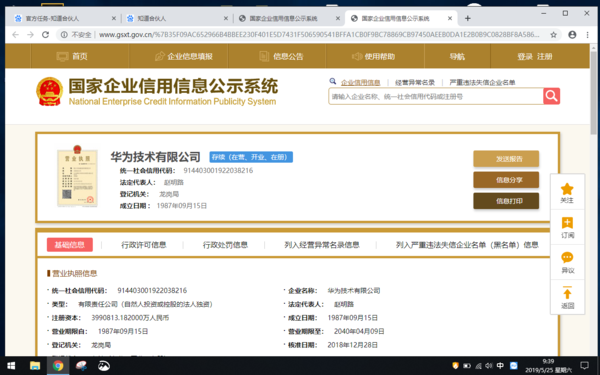
Task: Close the 官方任务-知道合伙人 tab
Action: tap(114, 18)
